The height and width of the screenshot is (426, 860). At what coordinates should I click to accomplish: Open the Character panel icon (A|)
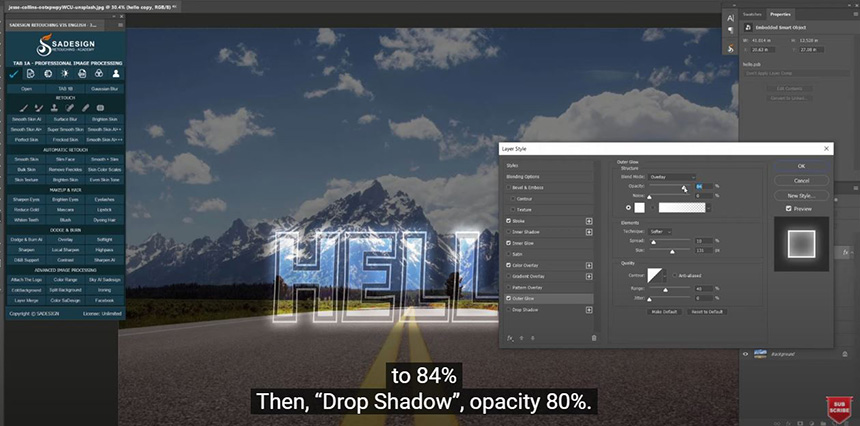tap(731, 18)
